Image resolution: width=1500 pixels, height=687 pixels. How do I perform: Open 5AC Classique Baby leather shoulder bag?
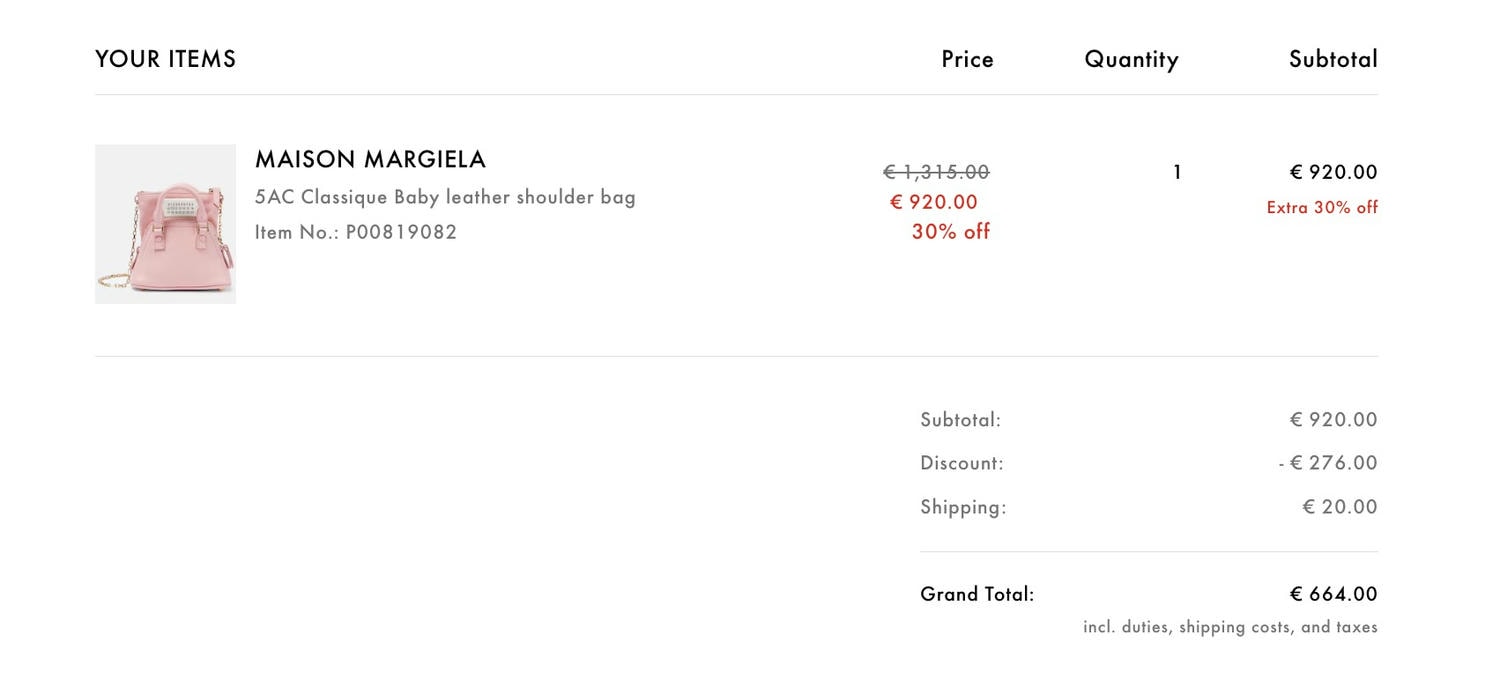coord(445,197)
